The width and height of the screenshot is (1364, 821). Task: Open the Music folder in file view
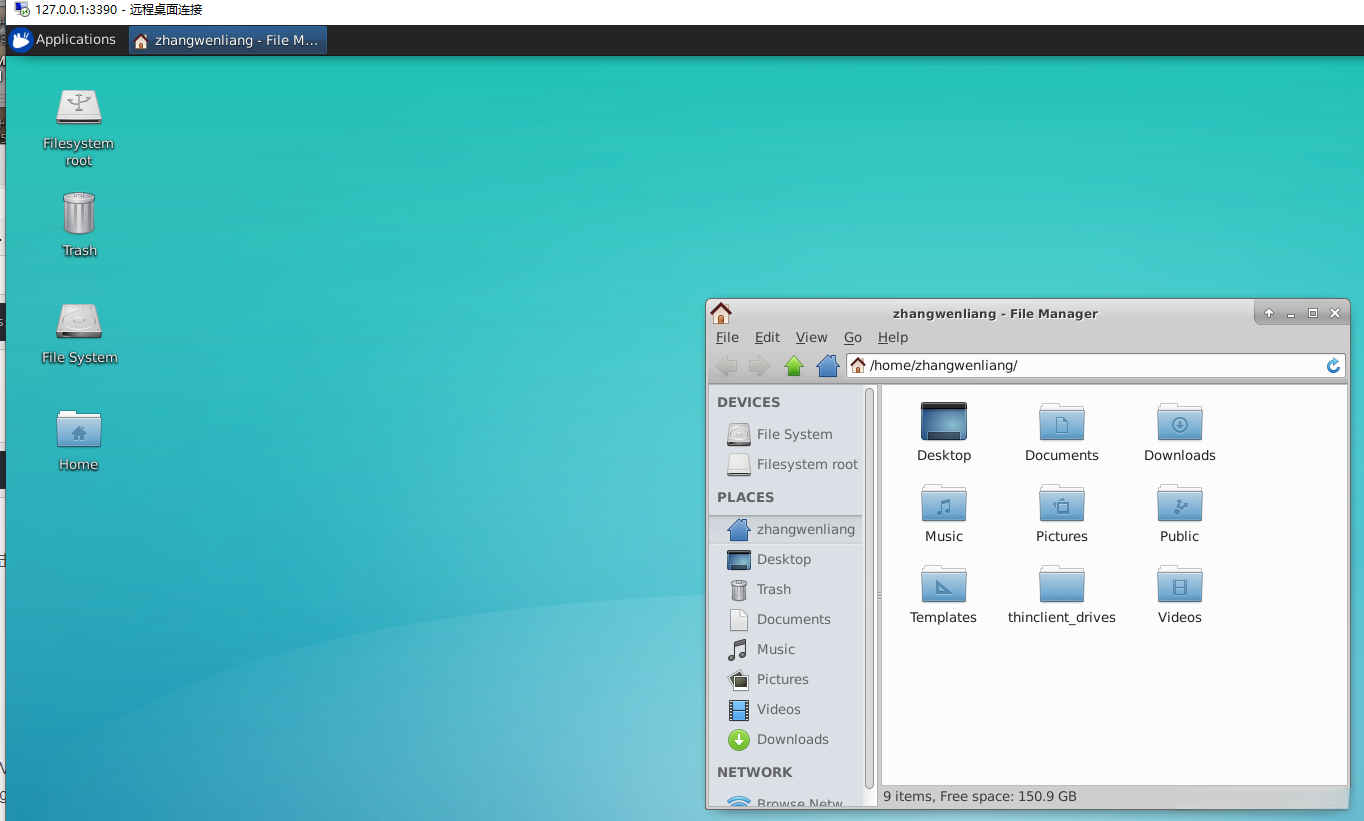point(943,504)
